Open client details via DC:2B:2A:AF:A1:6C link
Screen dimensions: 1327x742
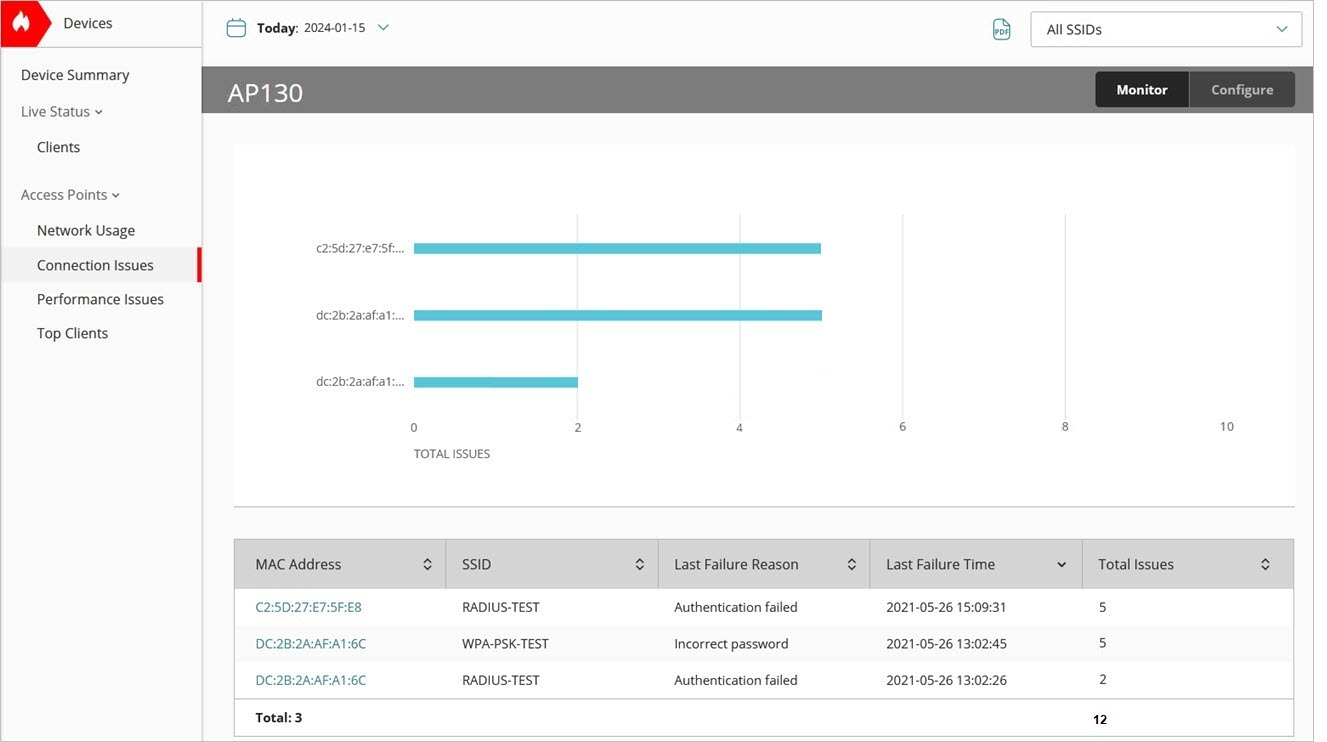[x=310, y=643]
